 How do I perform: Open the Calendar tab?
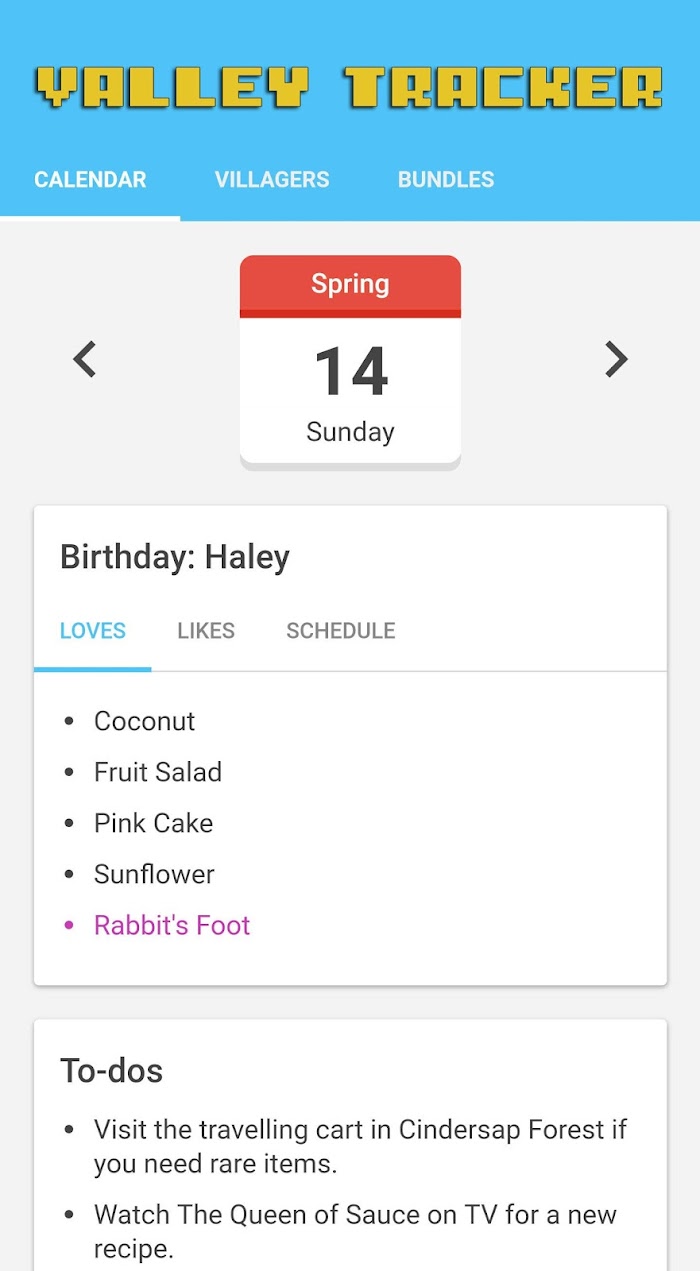coord(90,180)
